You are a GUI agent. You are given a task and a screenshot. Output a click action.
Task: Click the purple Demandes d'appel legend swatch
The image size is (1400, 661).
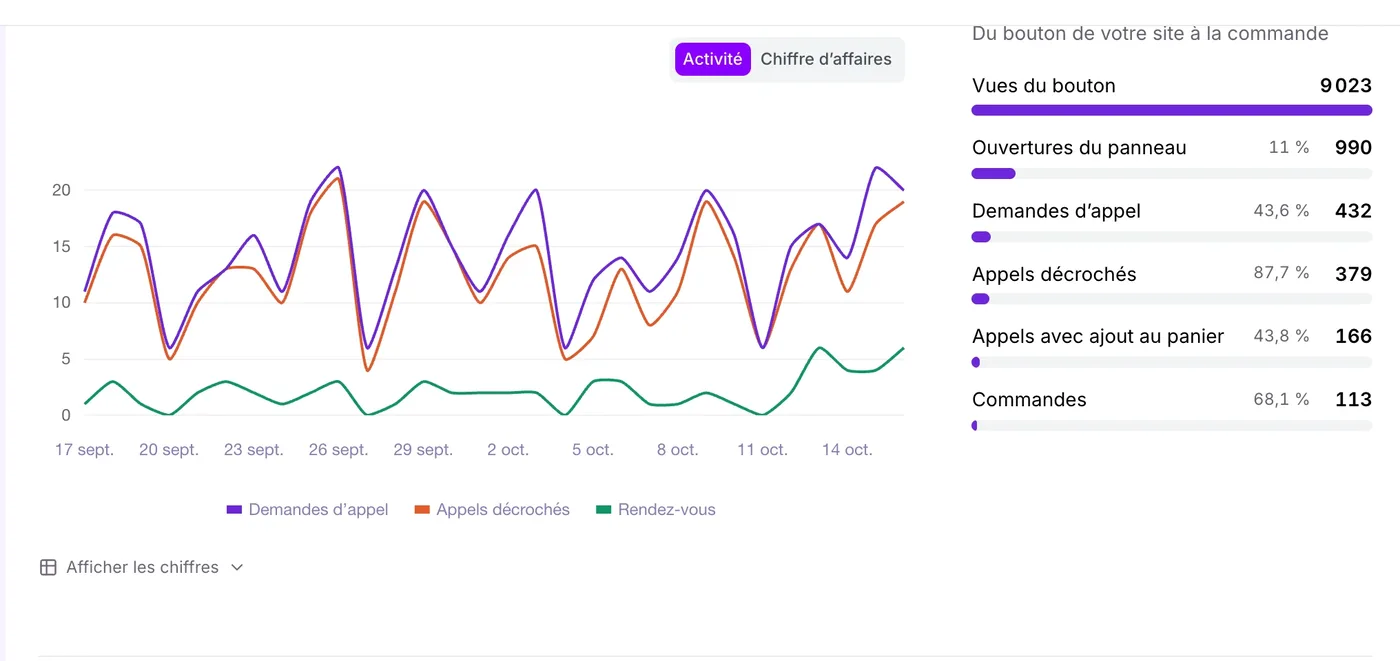[235, 509]
